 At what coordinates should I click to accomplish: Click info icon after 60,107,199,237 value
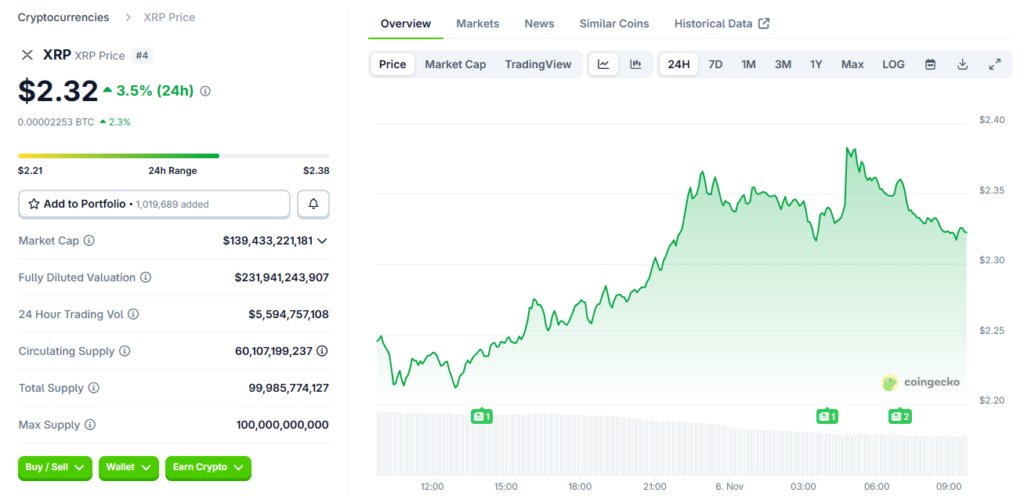(322, 351)
